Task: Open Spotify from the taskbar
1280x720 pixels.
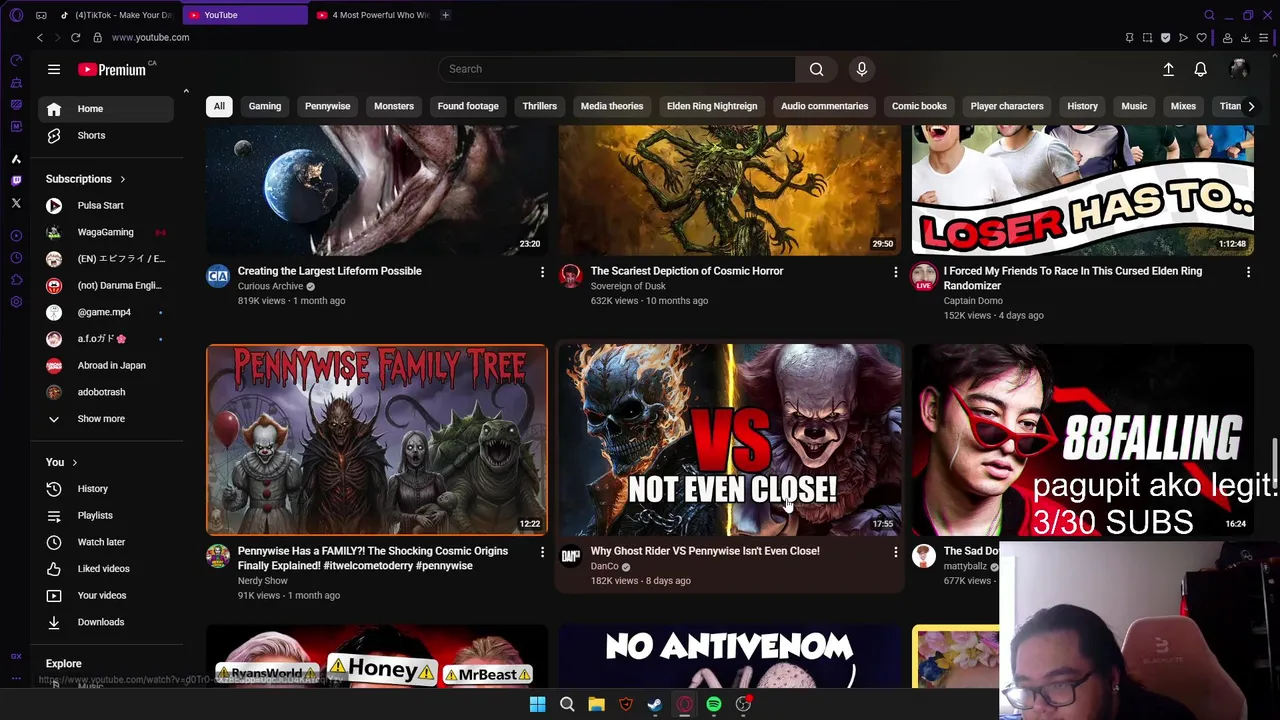Action: (x=714, y=704)
